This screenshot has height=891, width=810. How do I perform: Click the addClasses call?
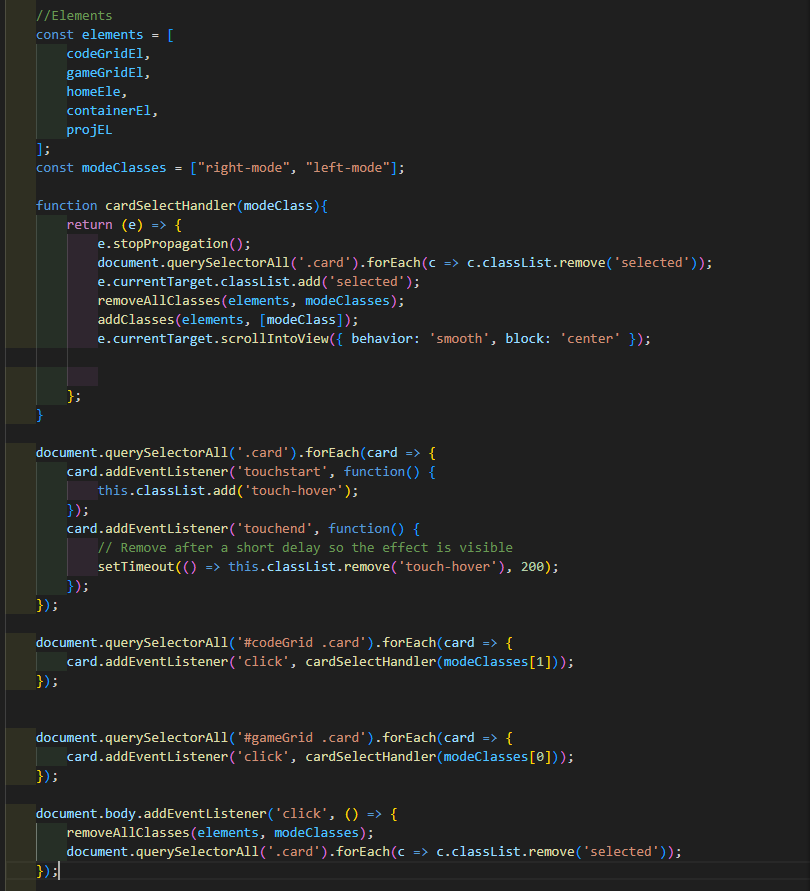point(228,320)
